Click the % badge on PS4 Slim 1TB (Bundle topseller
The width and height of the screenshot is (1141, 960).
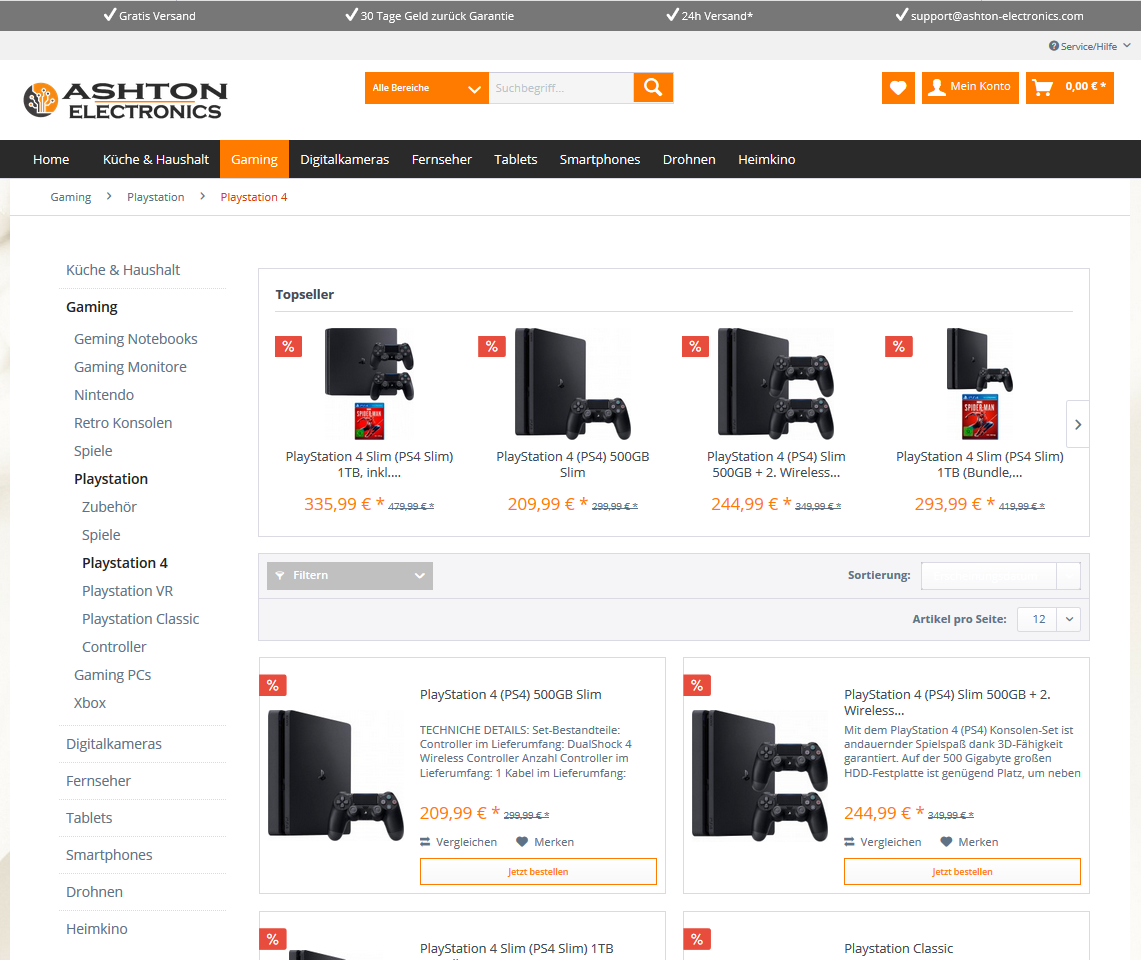(x=899, y=346)
